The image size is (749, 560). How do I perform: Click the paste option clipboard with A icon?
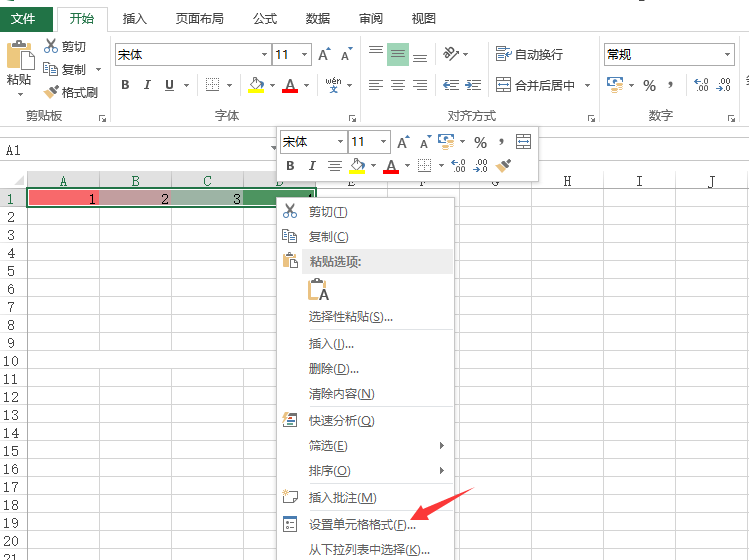(x=319, y=290)
